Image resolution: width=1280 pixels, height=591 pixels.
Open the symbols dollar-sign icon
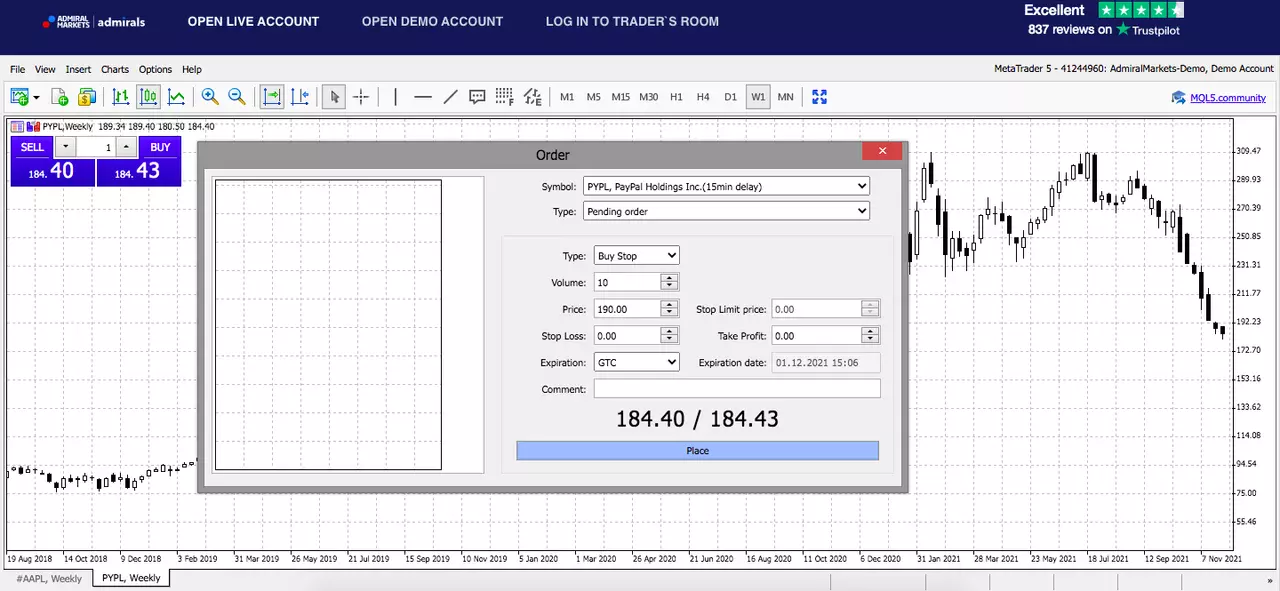click(x=87, y=97)
